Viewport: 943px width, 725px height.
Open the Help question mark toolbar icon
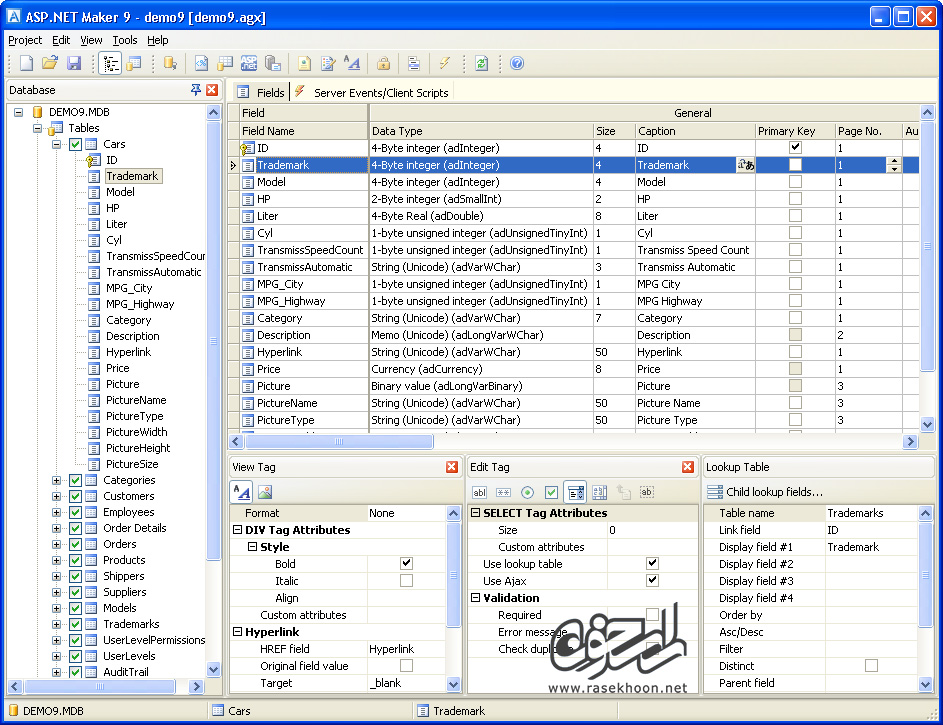click(x=516, y=63)
